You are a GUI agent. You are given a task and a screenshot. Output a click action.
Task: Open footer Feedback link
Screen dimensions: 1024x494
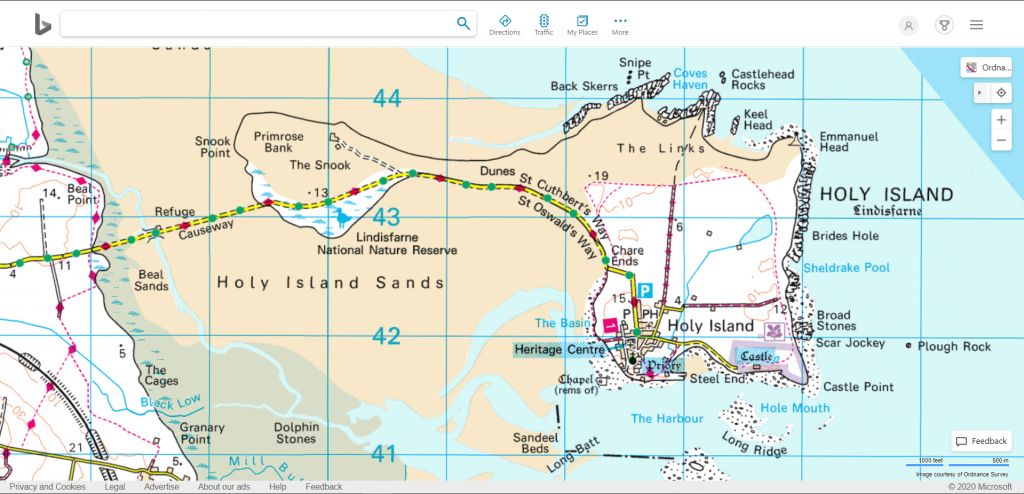click(324, 487)
